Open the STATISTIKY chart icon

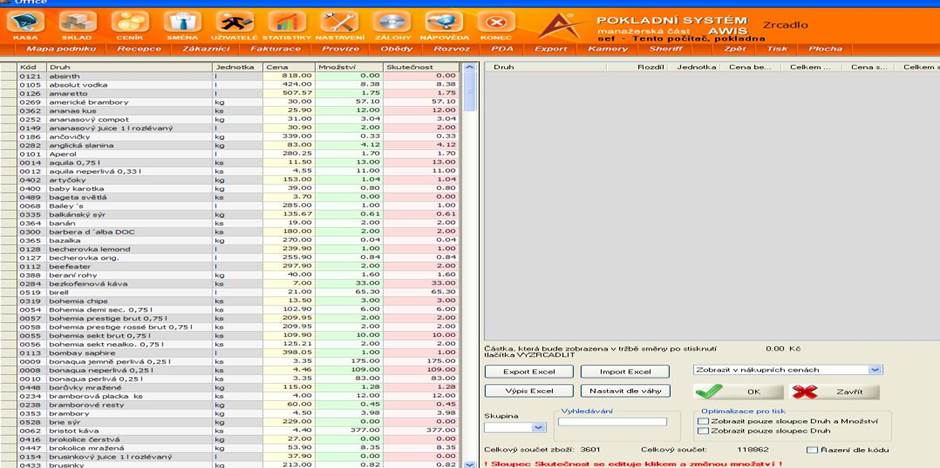click(x=287, y=22)
